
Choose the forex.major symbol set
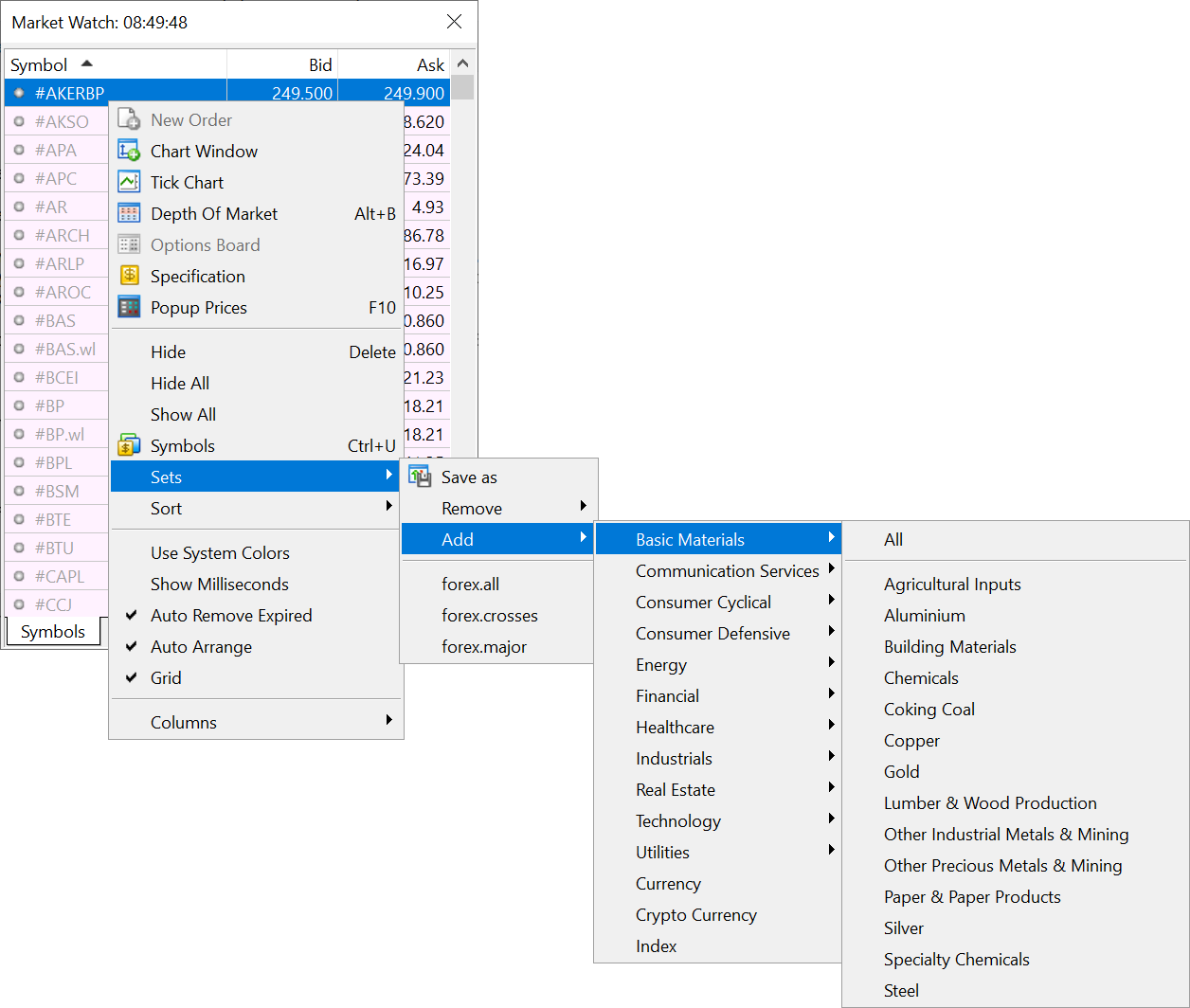tap(483, 646)
